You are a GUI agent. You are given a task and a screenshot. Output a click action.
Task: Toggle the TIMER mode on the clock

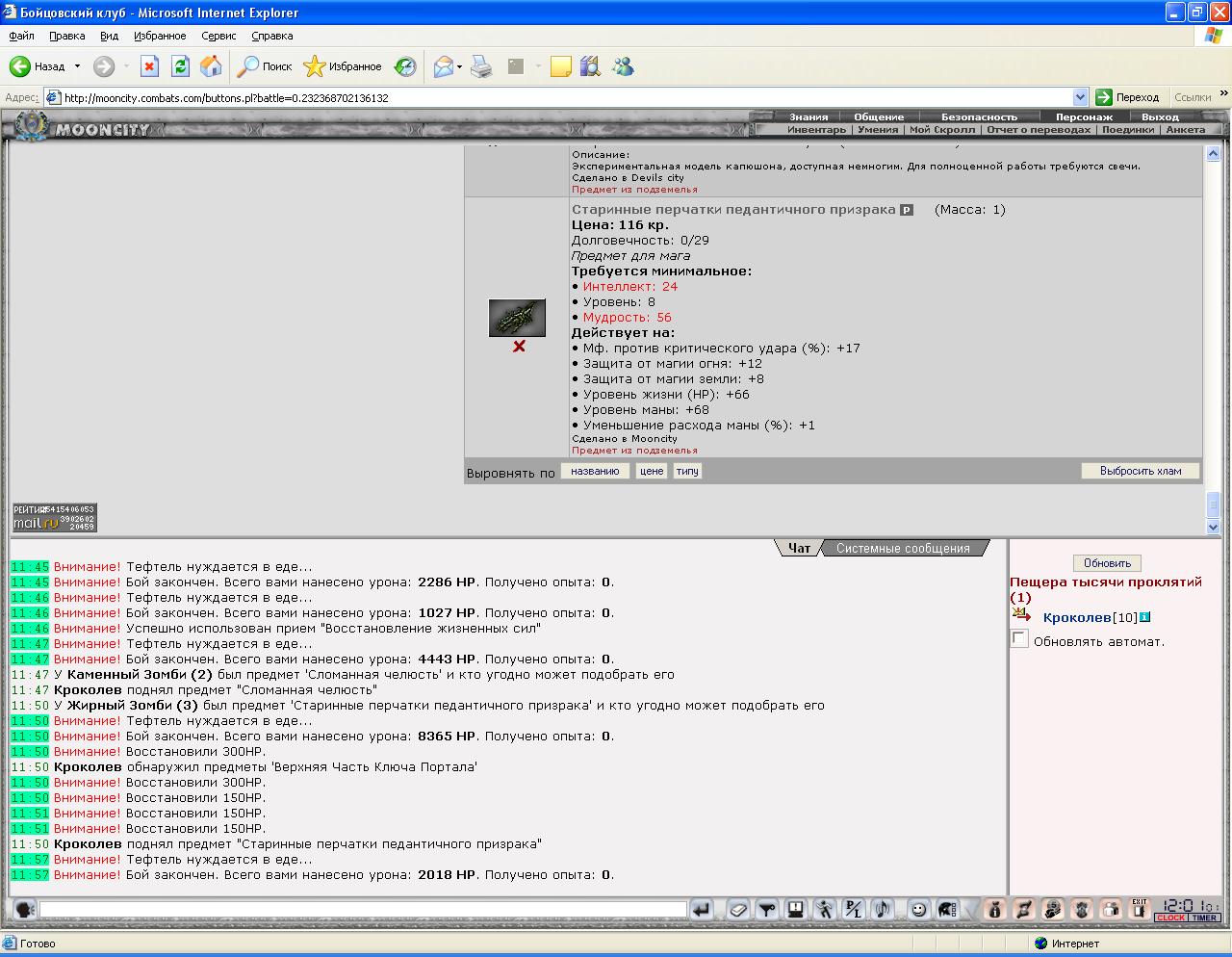coord(1204,918)
